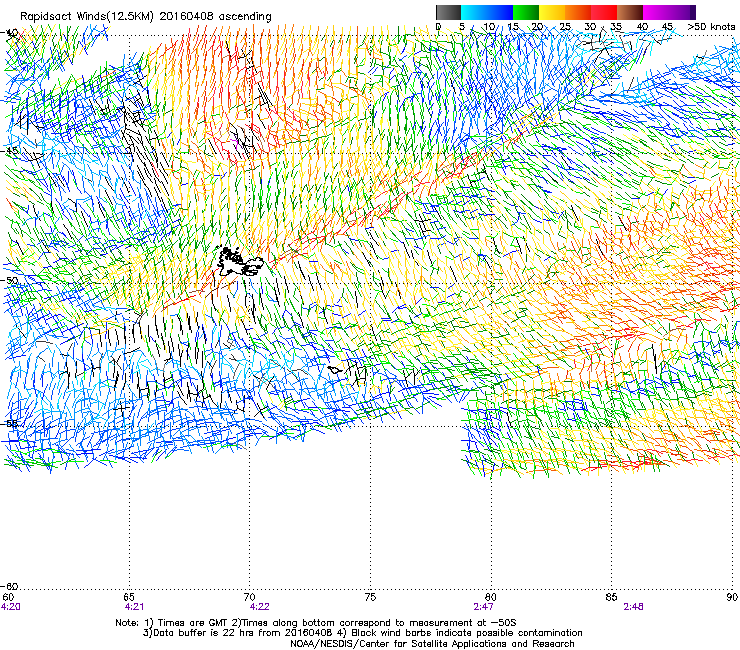Click the 'NOAA/NESDIS/Center for Satellite Applications' credit line
The image size is (740, 650).
(432, 644)
